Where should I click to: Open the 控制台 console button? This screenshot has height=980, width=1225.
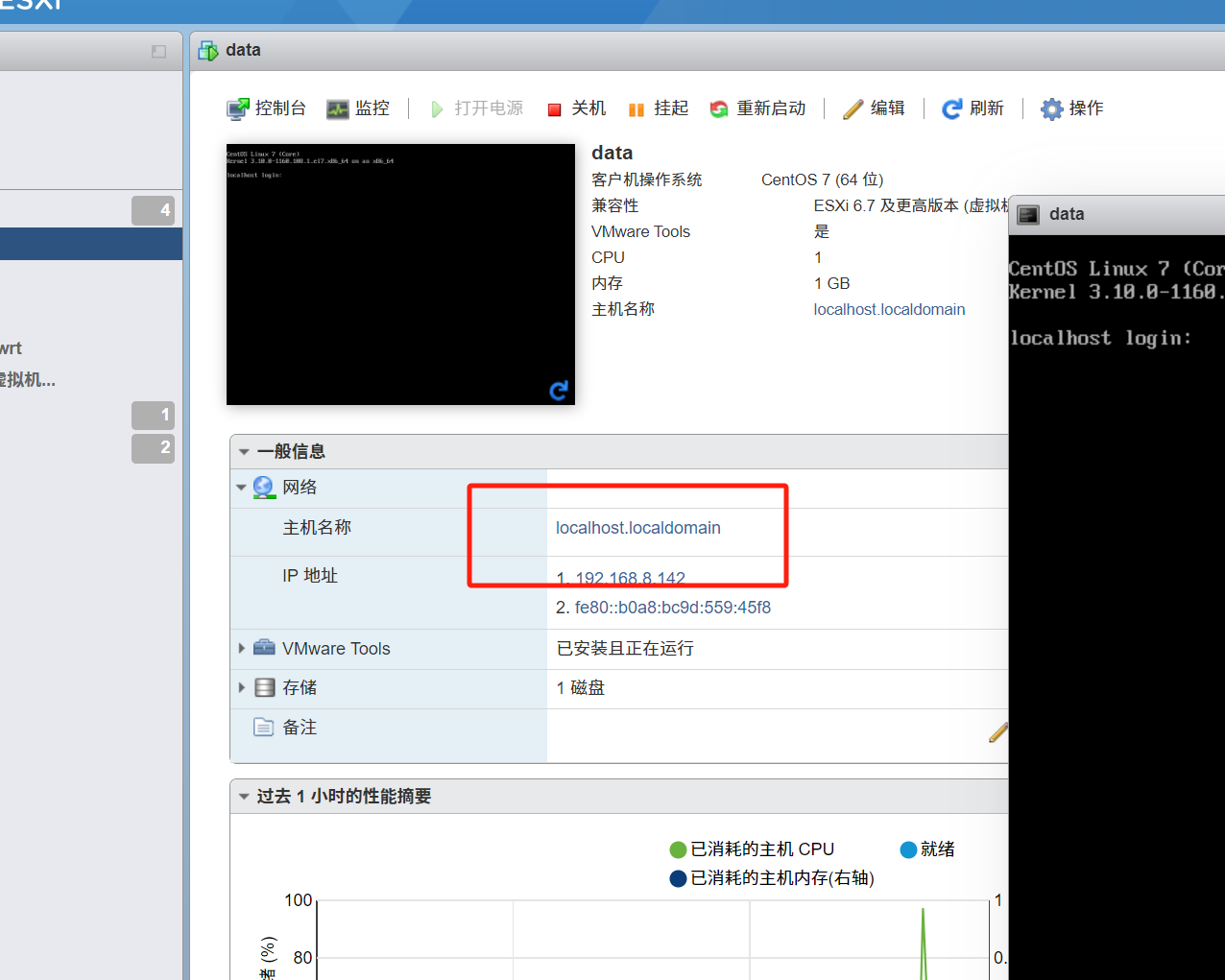266,108
